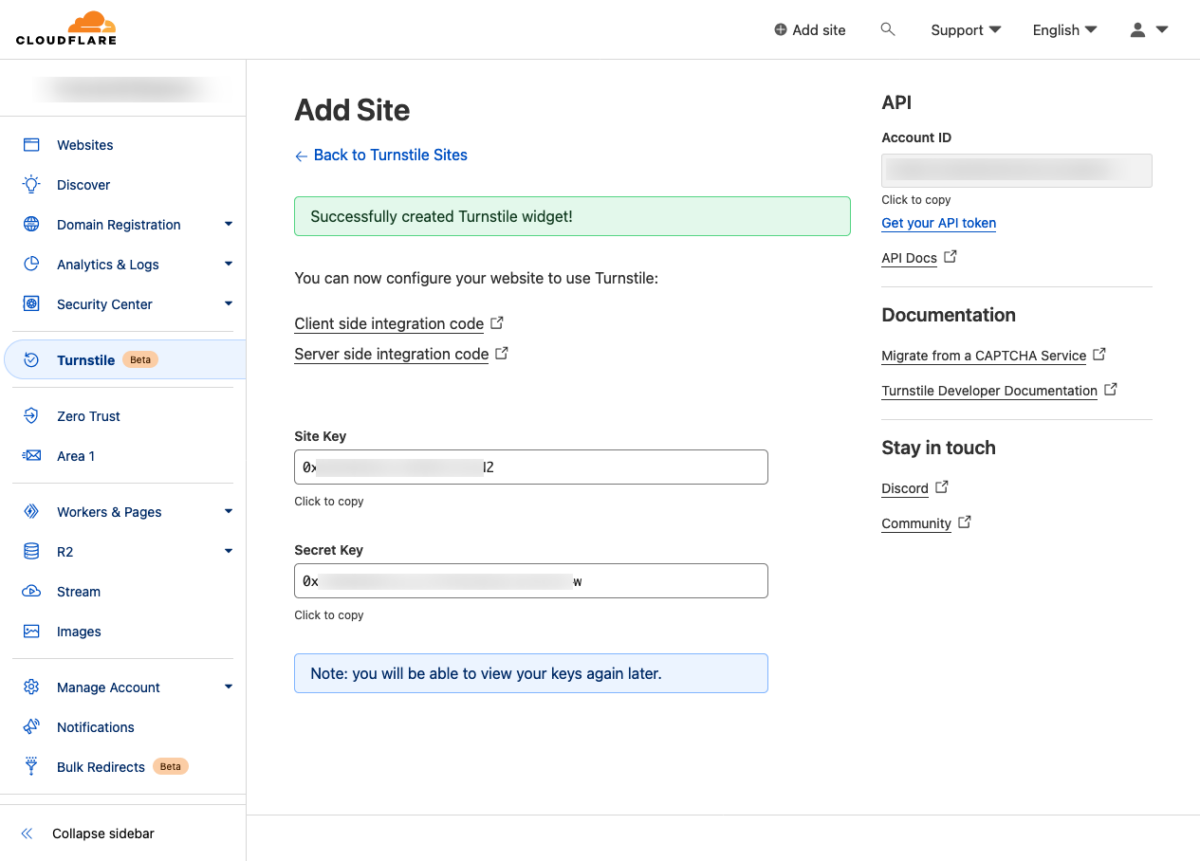Image resolution: width=1200 pixels, height=861 pixels.
Task: Open the English language dropdown
Action: click(1063, 29)
